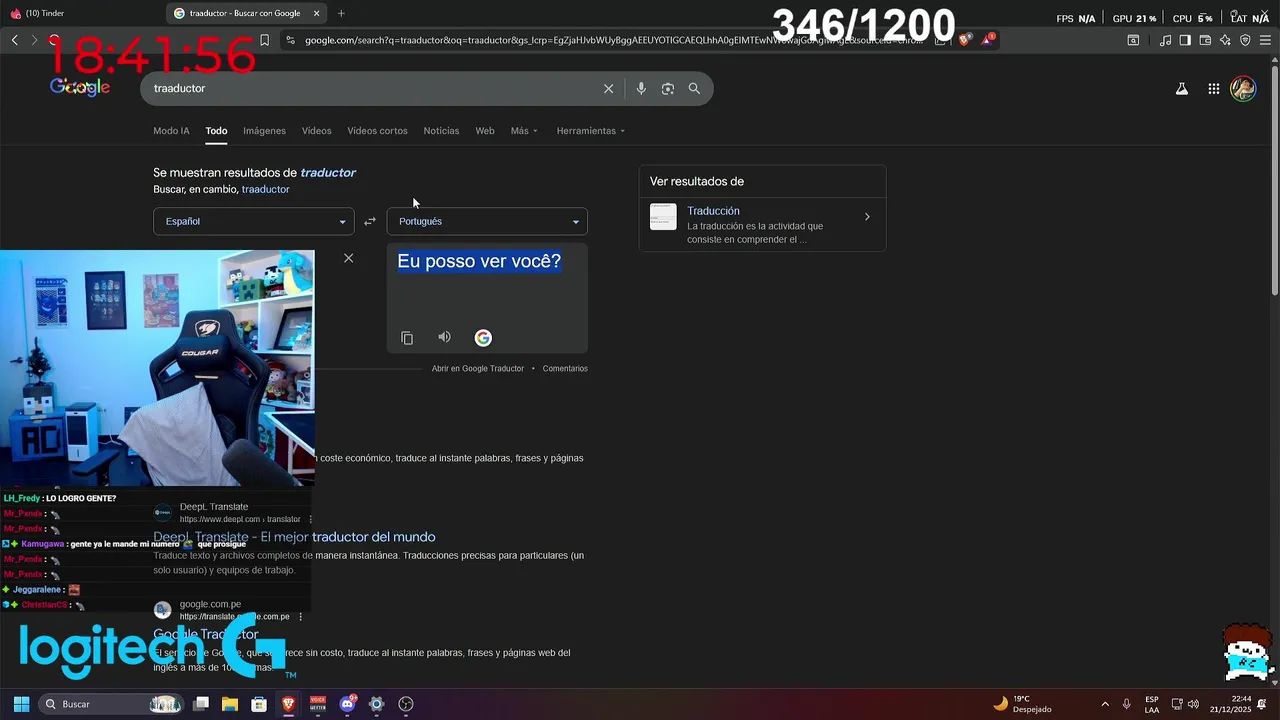1280x720 pixels.
Task: Open Videos cortos results
Action: [377, 131]
